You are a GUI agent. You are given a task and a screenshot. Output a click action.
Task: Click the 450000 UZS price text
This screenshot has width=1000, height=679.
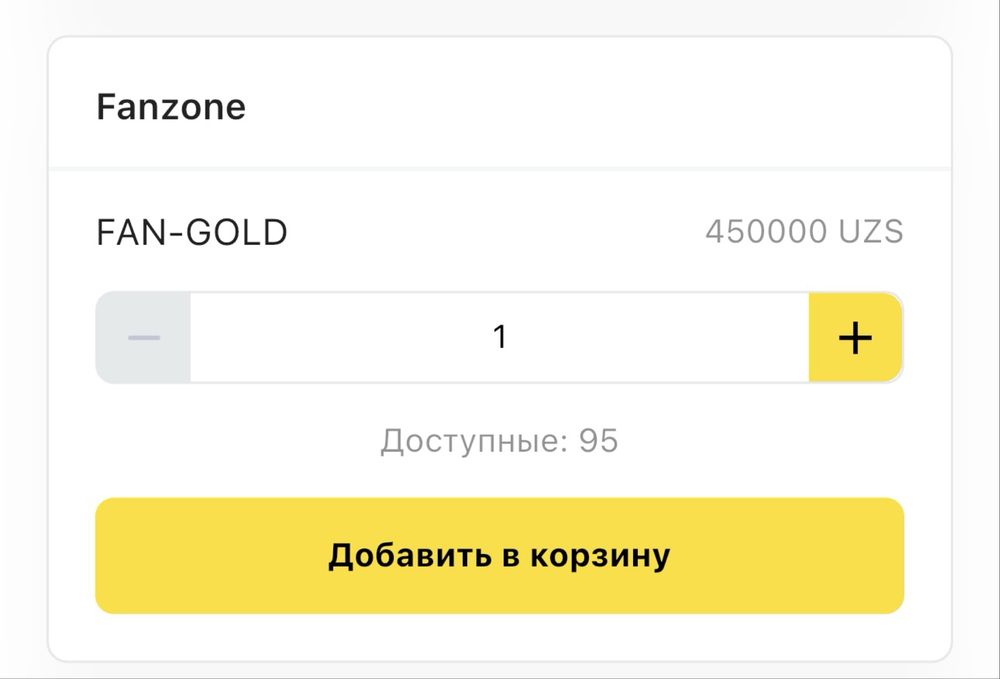[804, 232]
